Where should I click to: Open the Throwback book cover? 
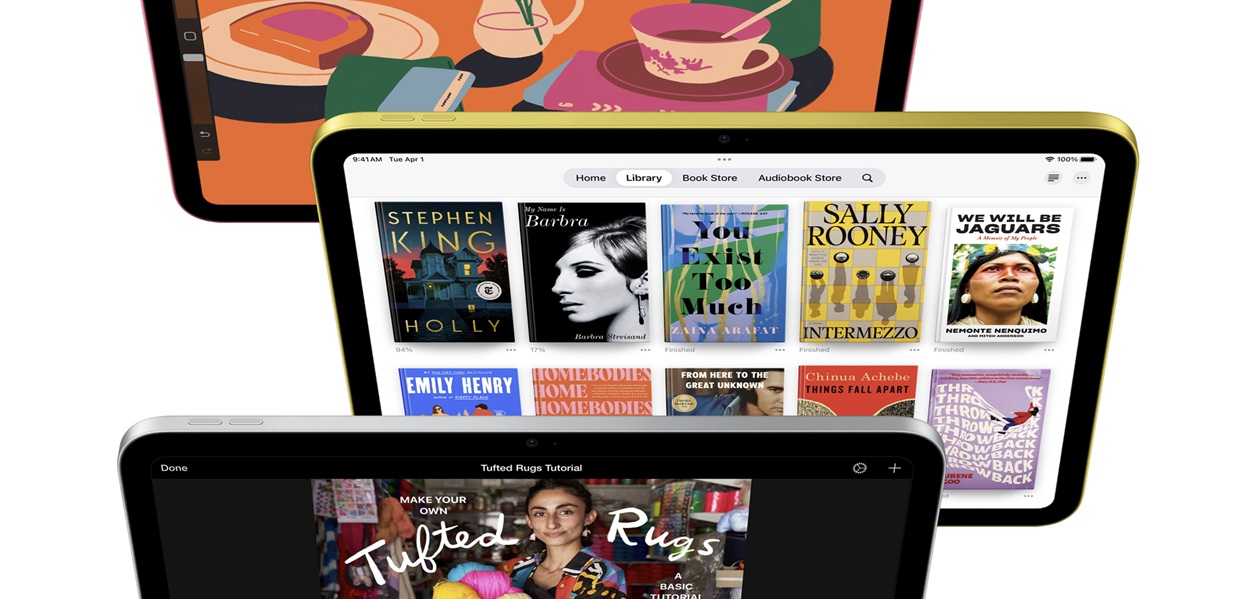click(x=989, y=429)
